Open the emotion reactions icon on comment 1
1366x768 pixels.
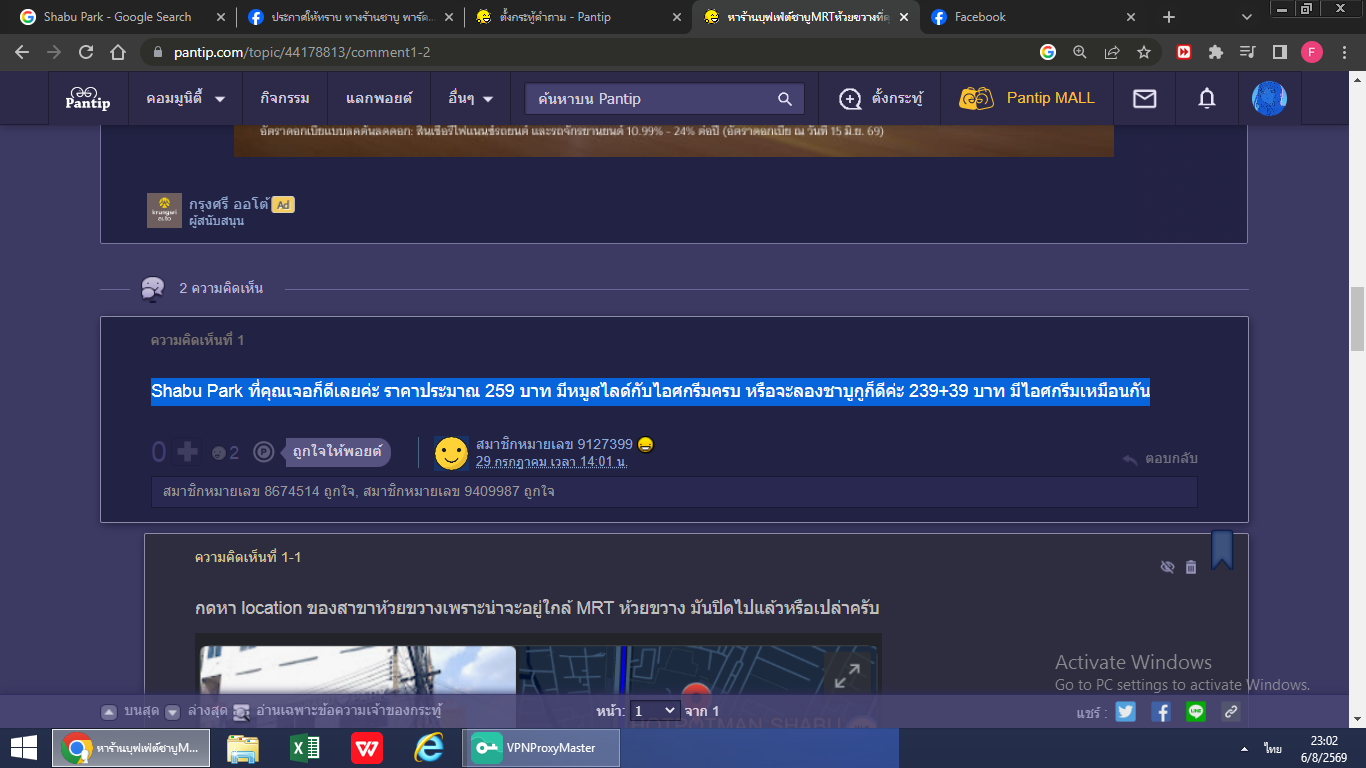[219, 453]
